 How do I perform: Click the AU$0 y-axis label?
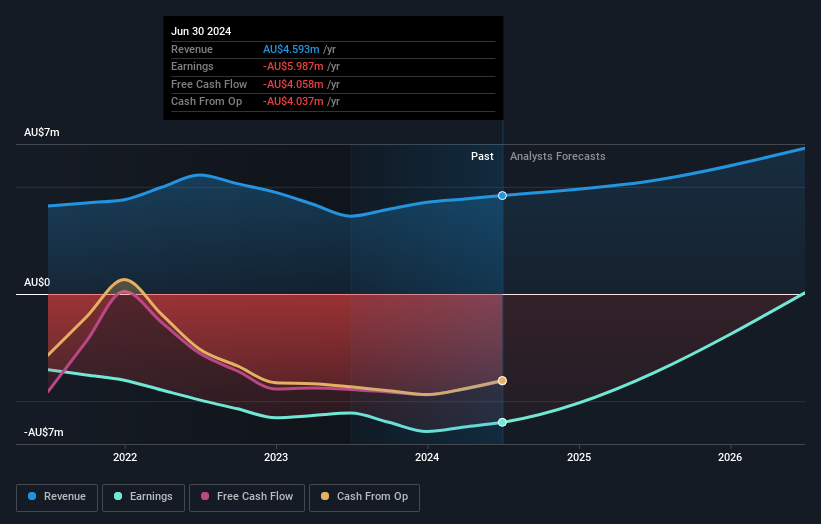(37, 283)
